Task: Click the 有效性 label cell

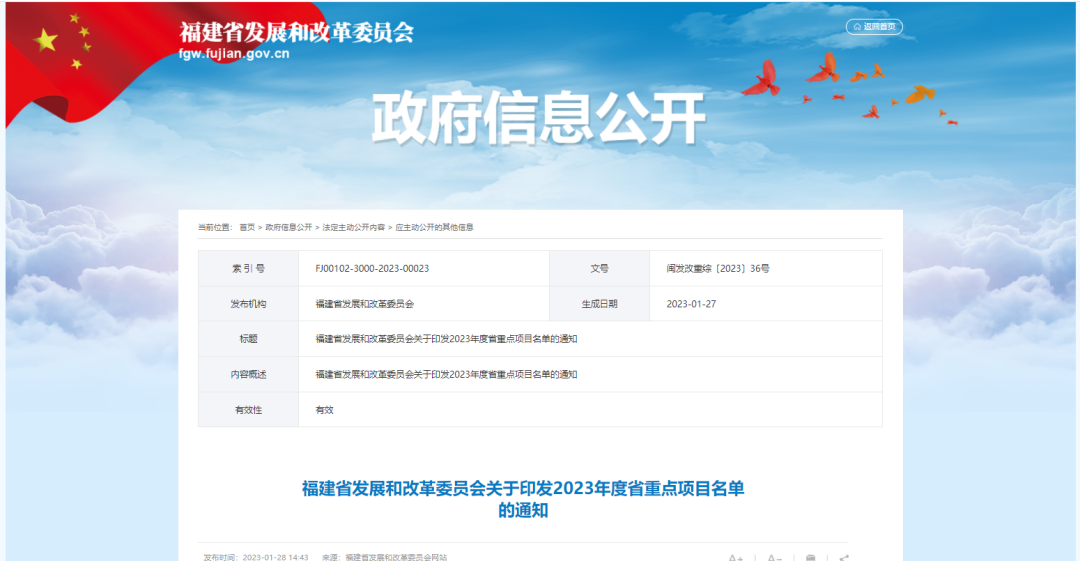Action: [x=248, y=410]
